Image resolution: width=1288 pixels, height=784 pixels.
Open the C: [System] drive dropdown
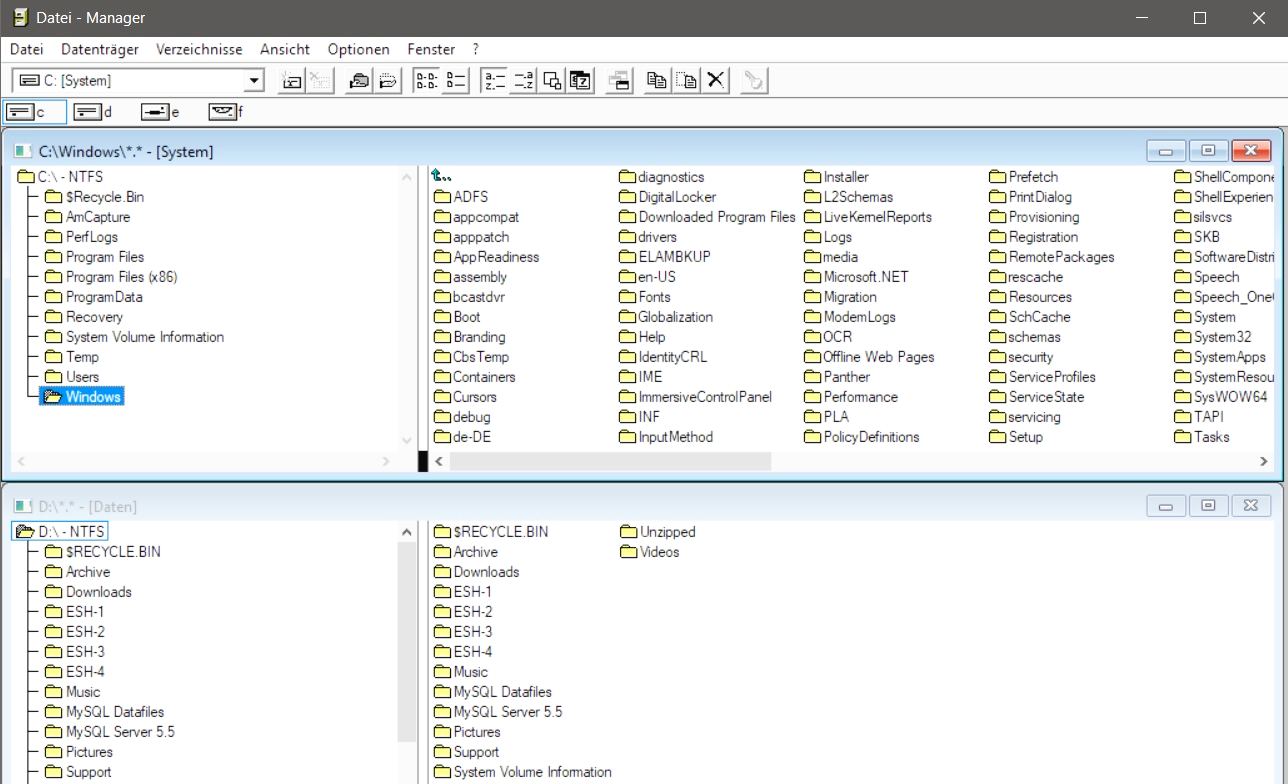tap(254, 81)
